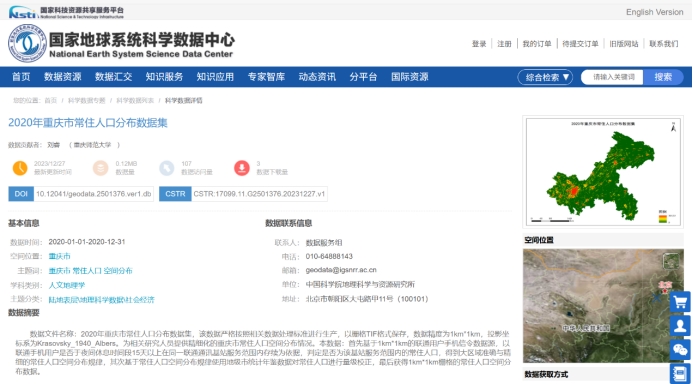Click 科学数据列表 in the breadcrumb
Screen dimensions: 693x384
(135, 101)
